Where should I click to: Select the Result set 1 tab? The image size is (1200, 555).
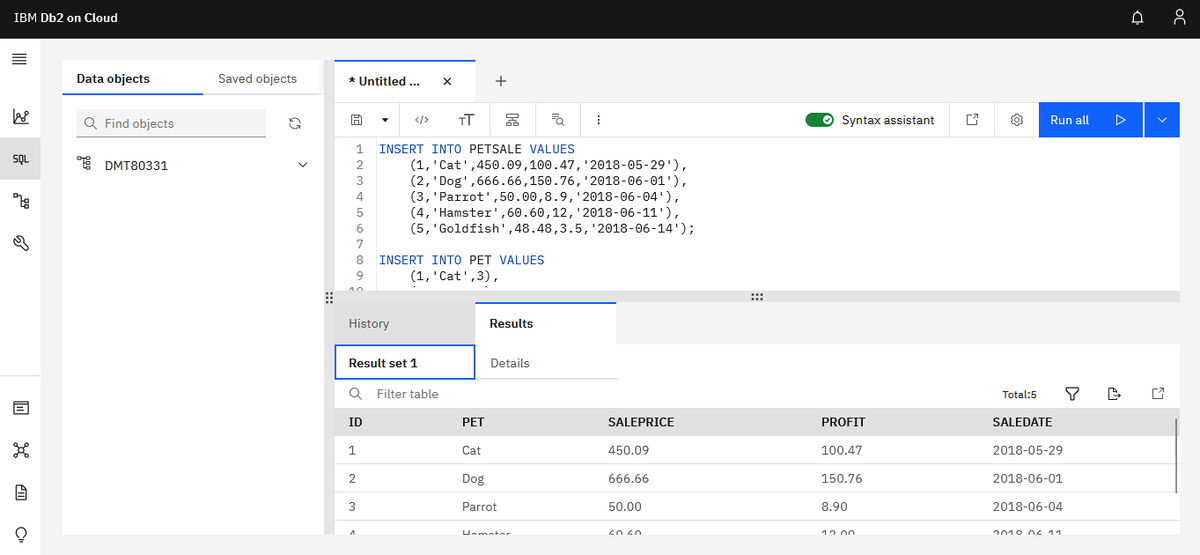405,363
